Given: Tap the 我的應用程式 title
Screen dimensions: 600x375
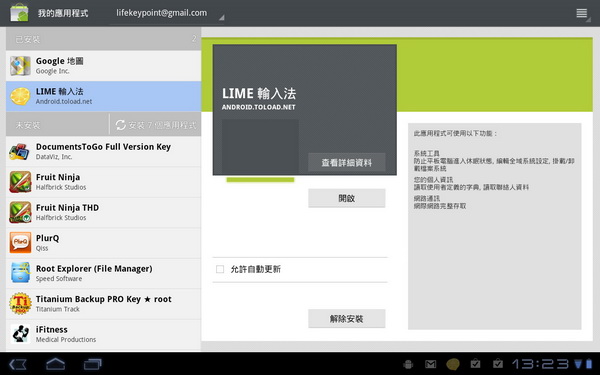Looking at the screenshot, I should pyautogui.click(x=63, y=13).
